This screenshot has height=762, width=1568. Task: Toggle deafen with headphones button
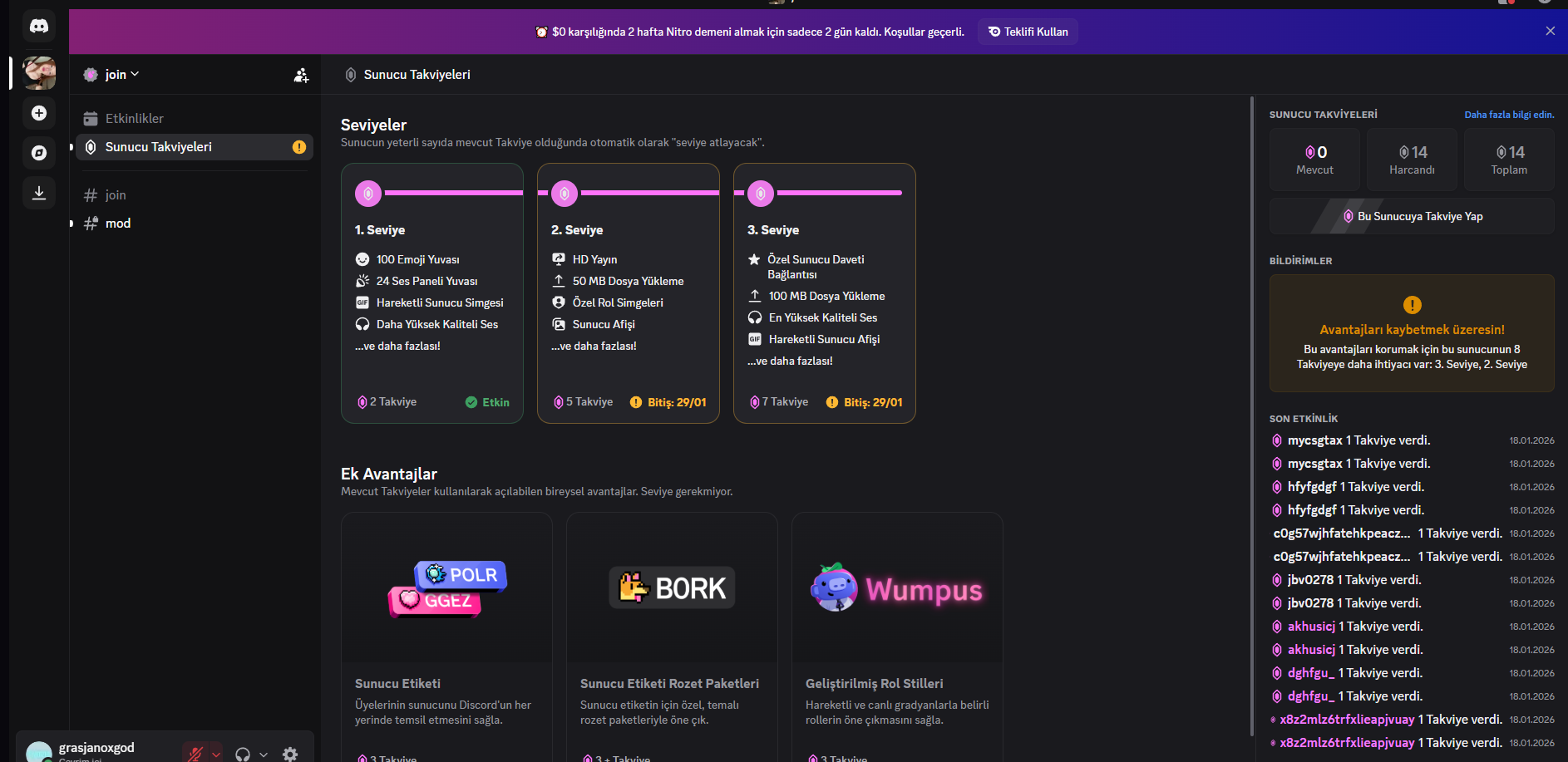click(243, 754)
